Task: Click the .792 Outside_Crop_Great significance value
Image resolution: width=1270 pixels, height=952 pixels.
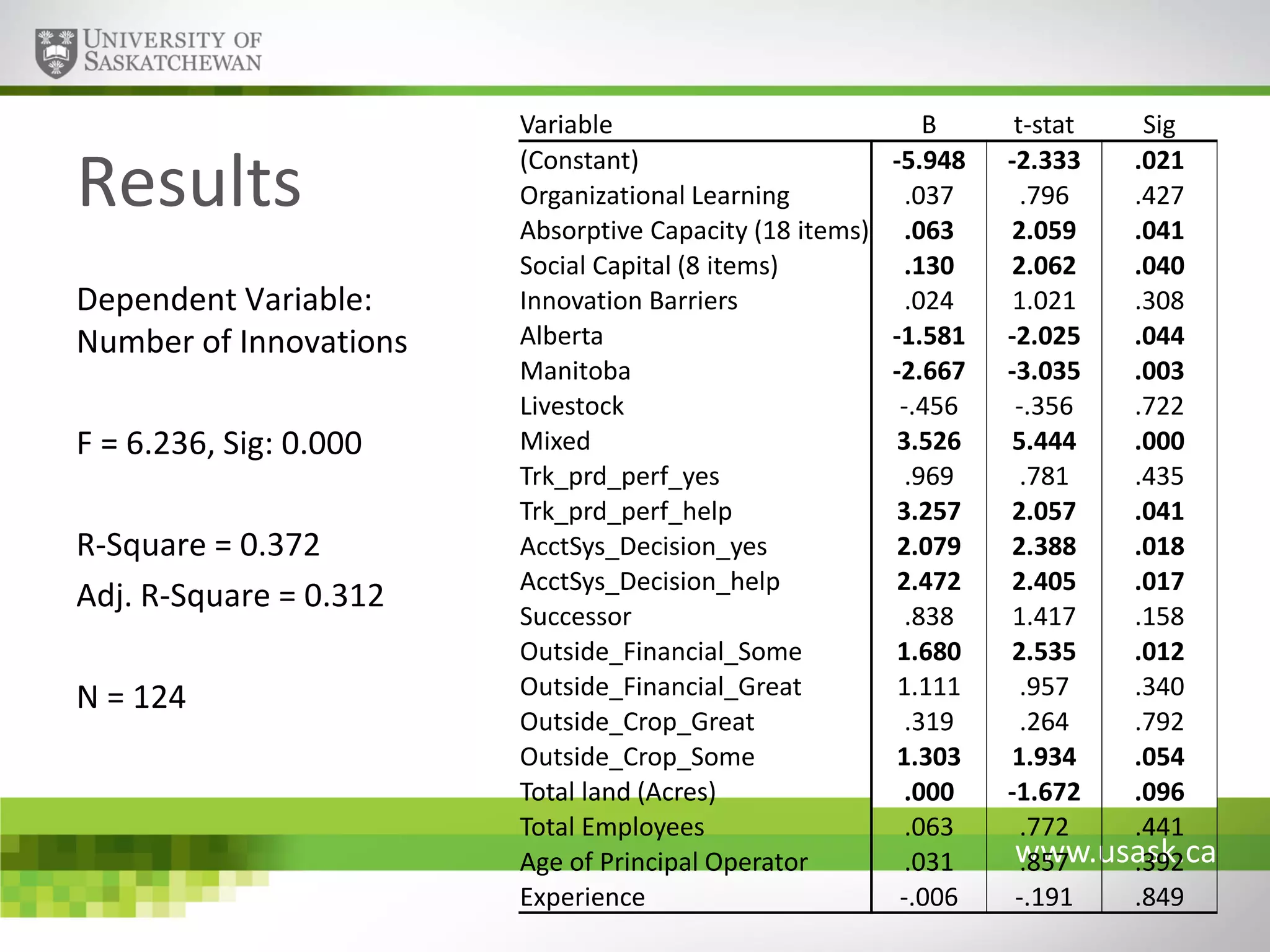Action: click(1160, 722)
